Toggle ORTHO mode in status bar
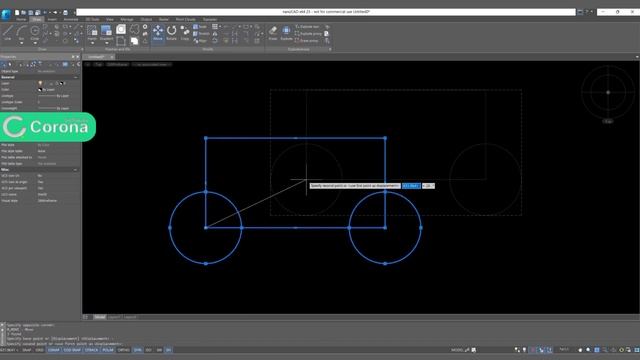 (x=124, y=350)
